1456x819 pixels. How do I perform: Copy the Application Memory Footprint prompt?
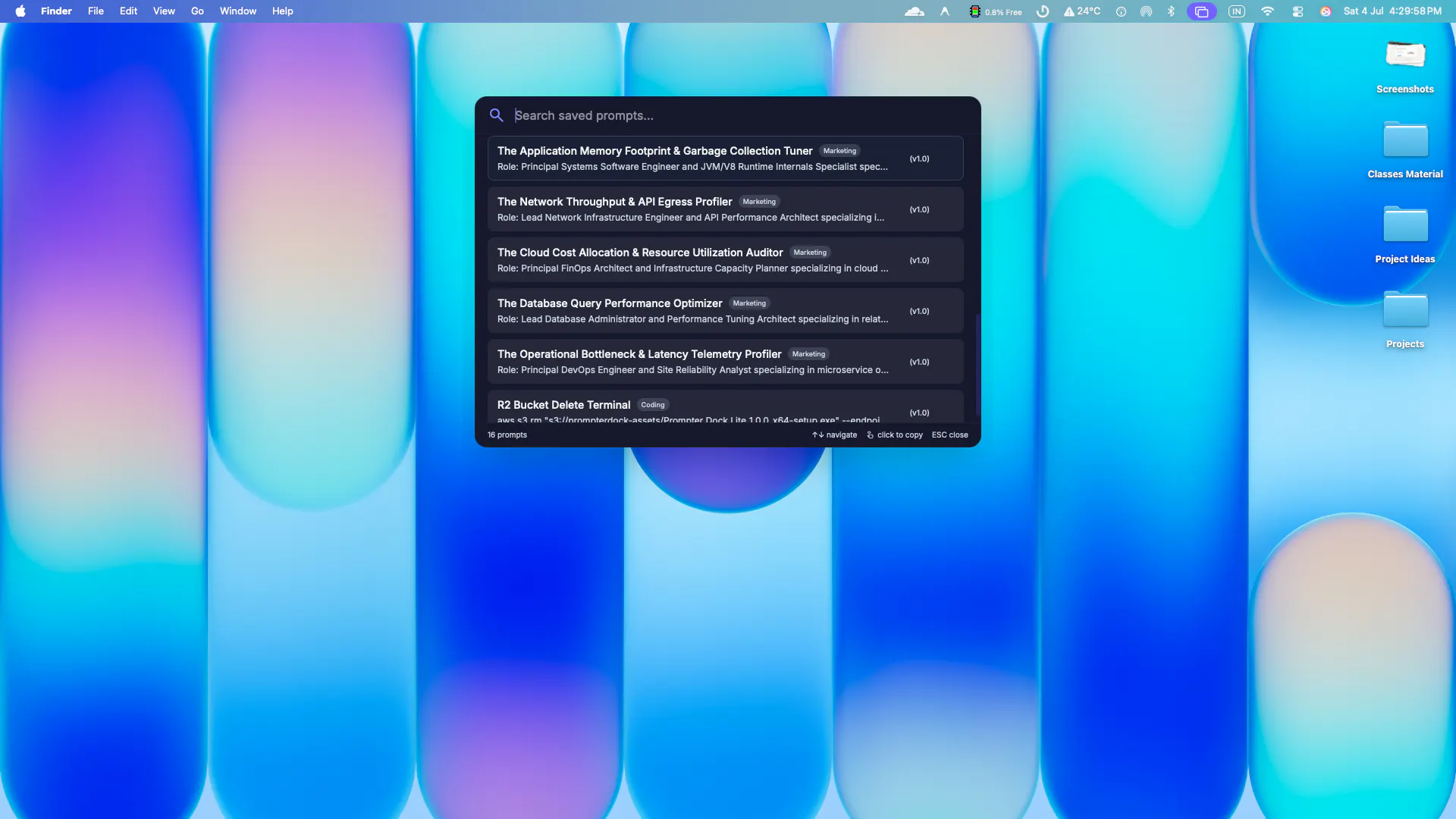coord(725,158)
